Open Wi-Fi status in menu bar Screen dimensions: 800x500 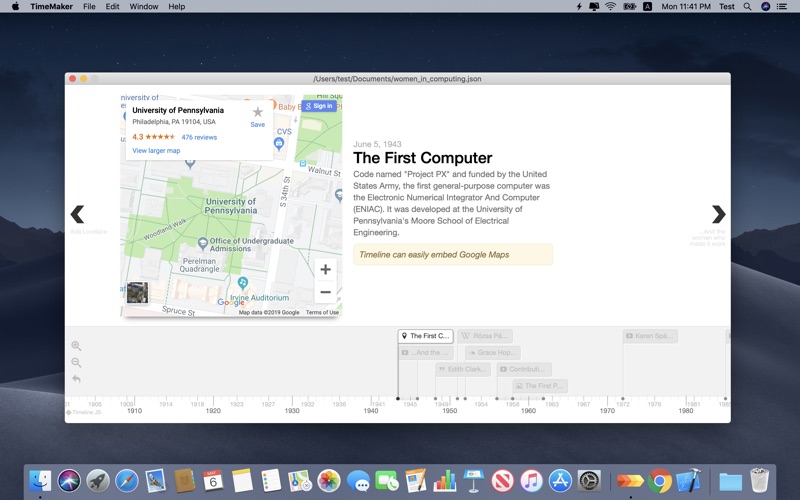pyautogui.click(x=611, y=7)
